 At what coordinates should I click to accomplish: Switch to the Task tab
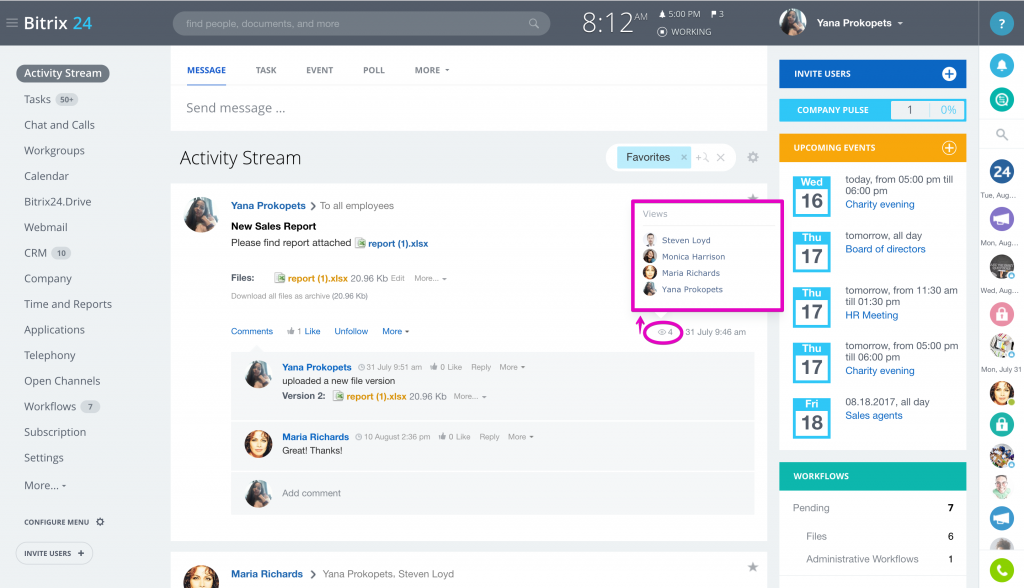(x=266, y=70)
